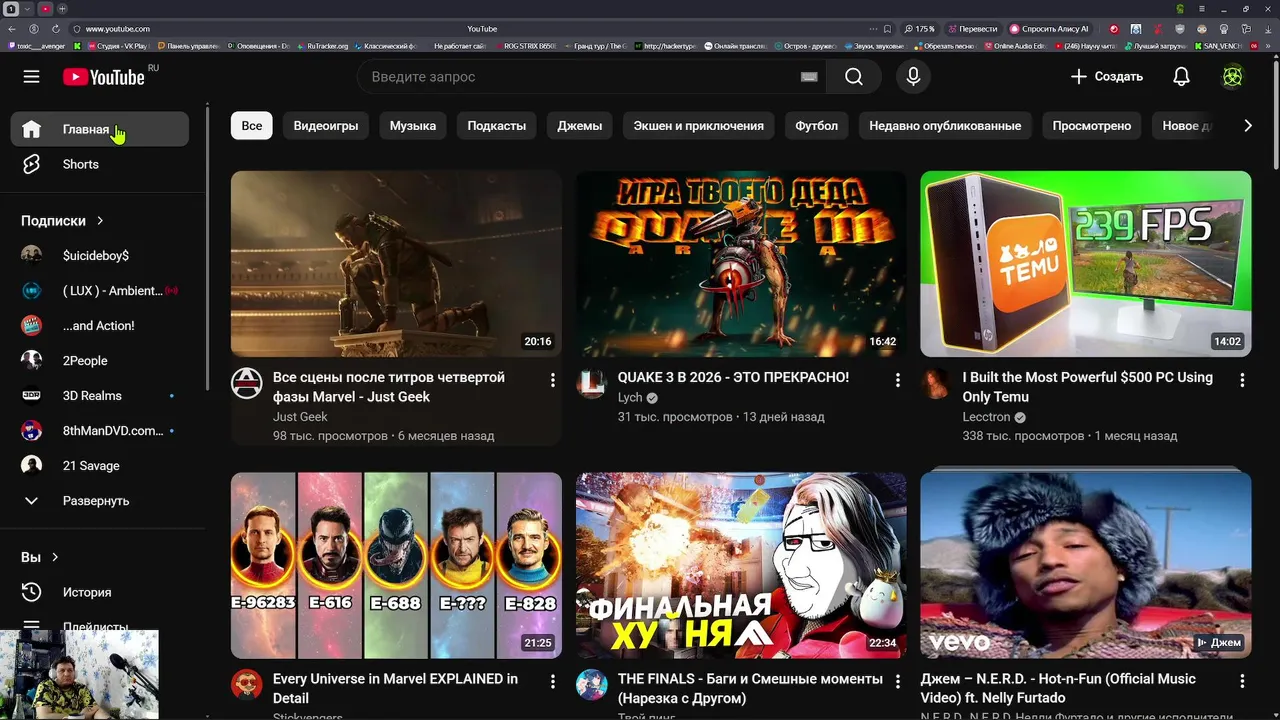Open 8thManDVD.com channel subscription
Viewport: 1280px width, 720px height.
pyautogui.click(x=99, y=431)
